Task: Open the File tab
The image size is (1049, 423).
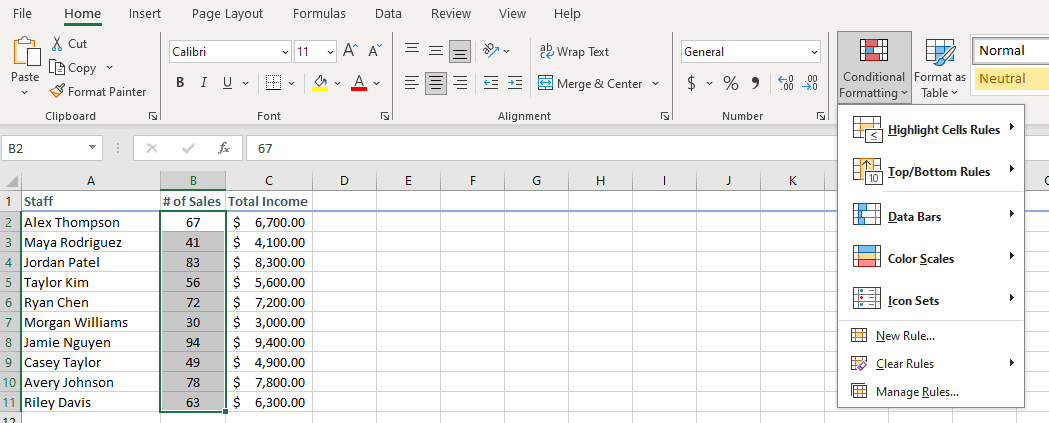Action: pos(22,13)
